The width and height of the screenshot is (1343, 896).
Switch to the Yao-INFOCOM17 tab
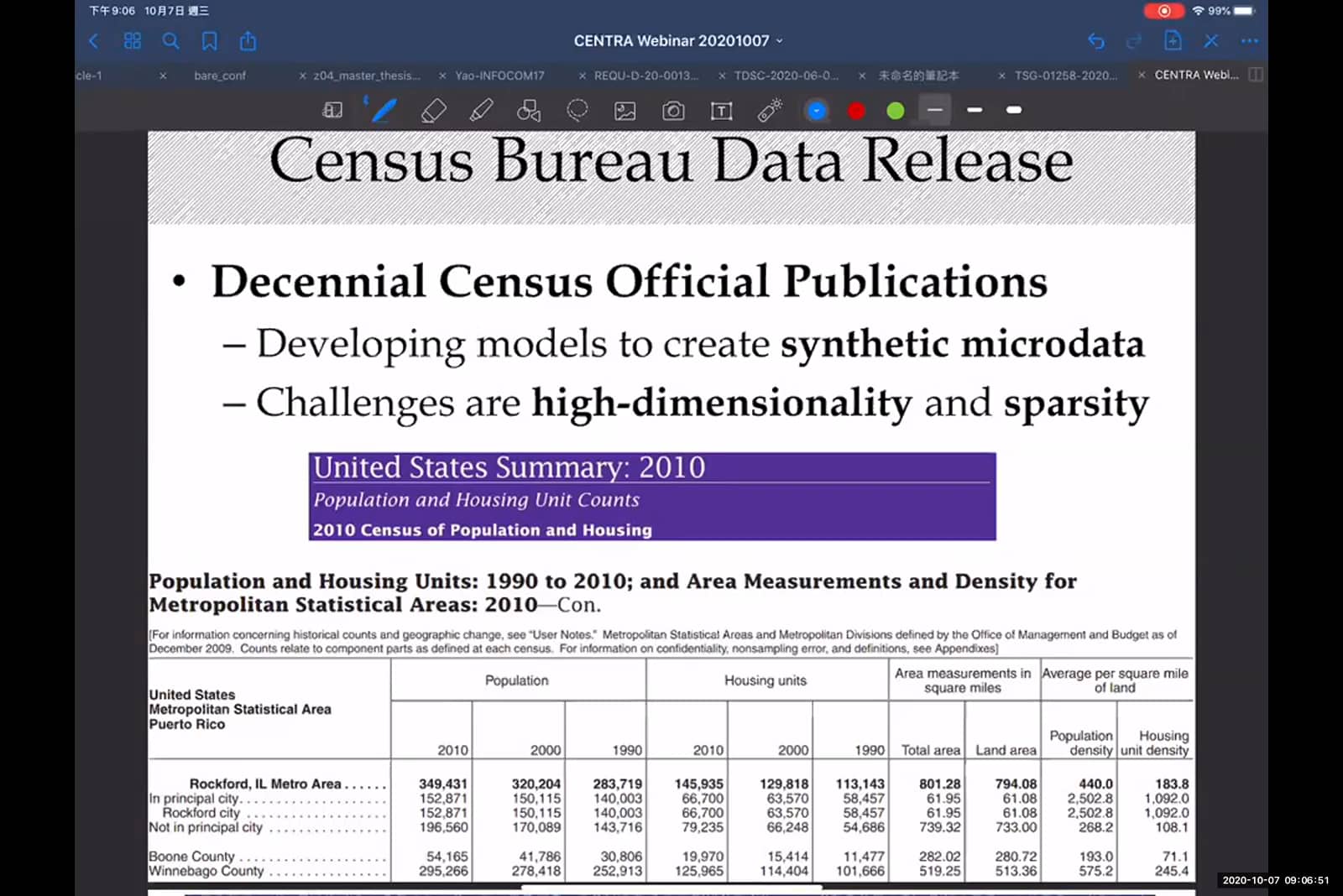[499, 76]
